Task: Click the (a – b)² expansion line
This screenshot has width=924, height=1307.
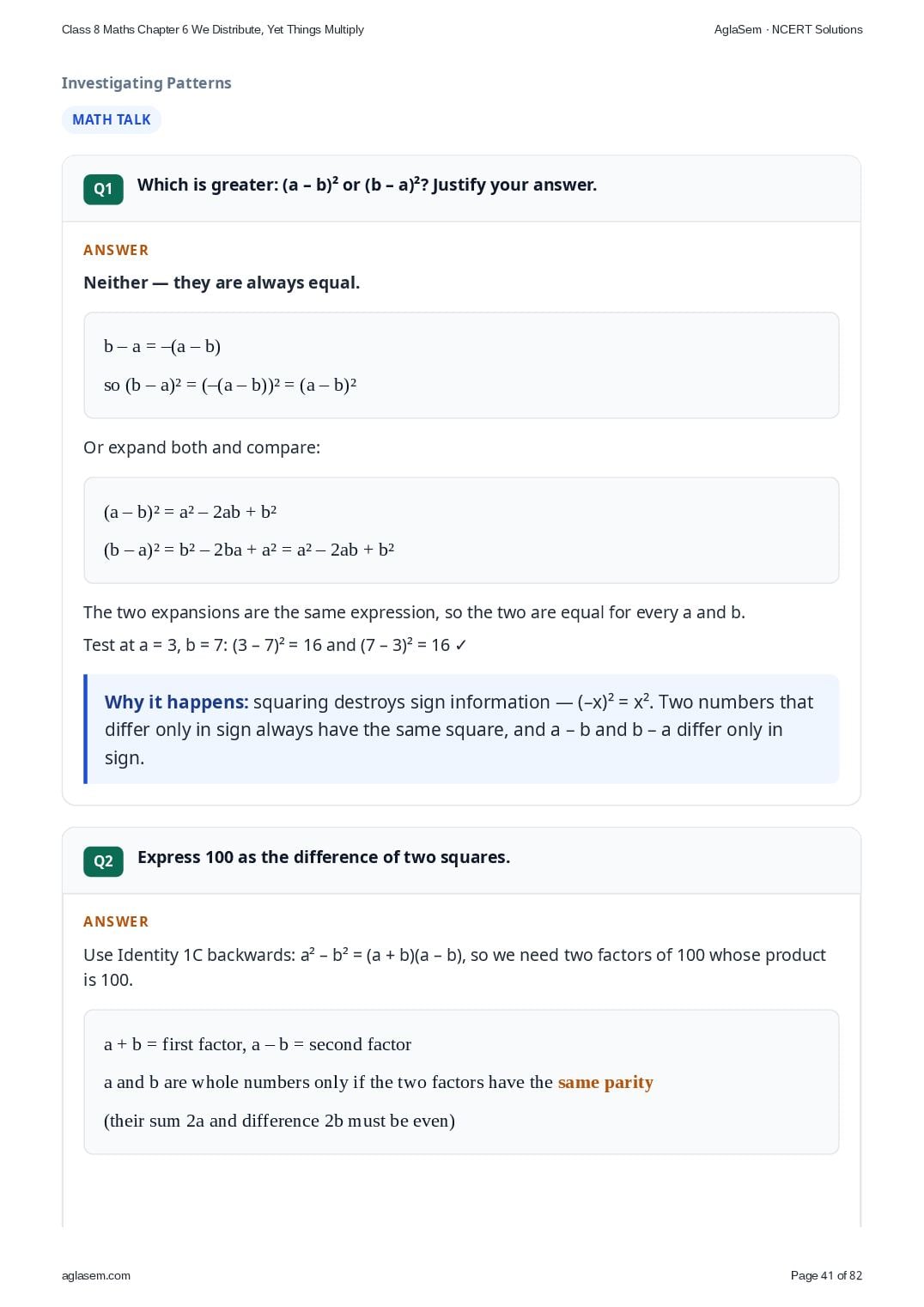Action: pos(191,512)
